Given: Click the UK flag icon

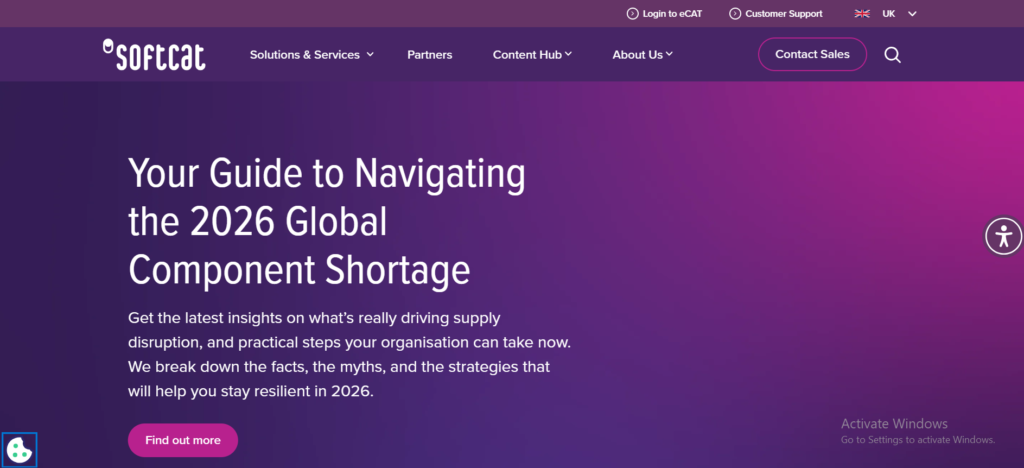Looking at the screenshot, I should pos(862,14).
